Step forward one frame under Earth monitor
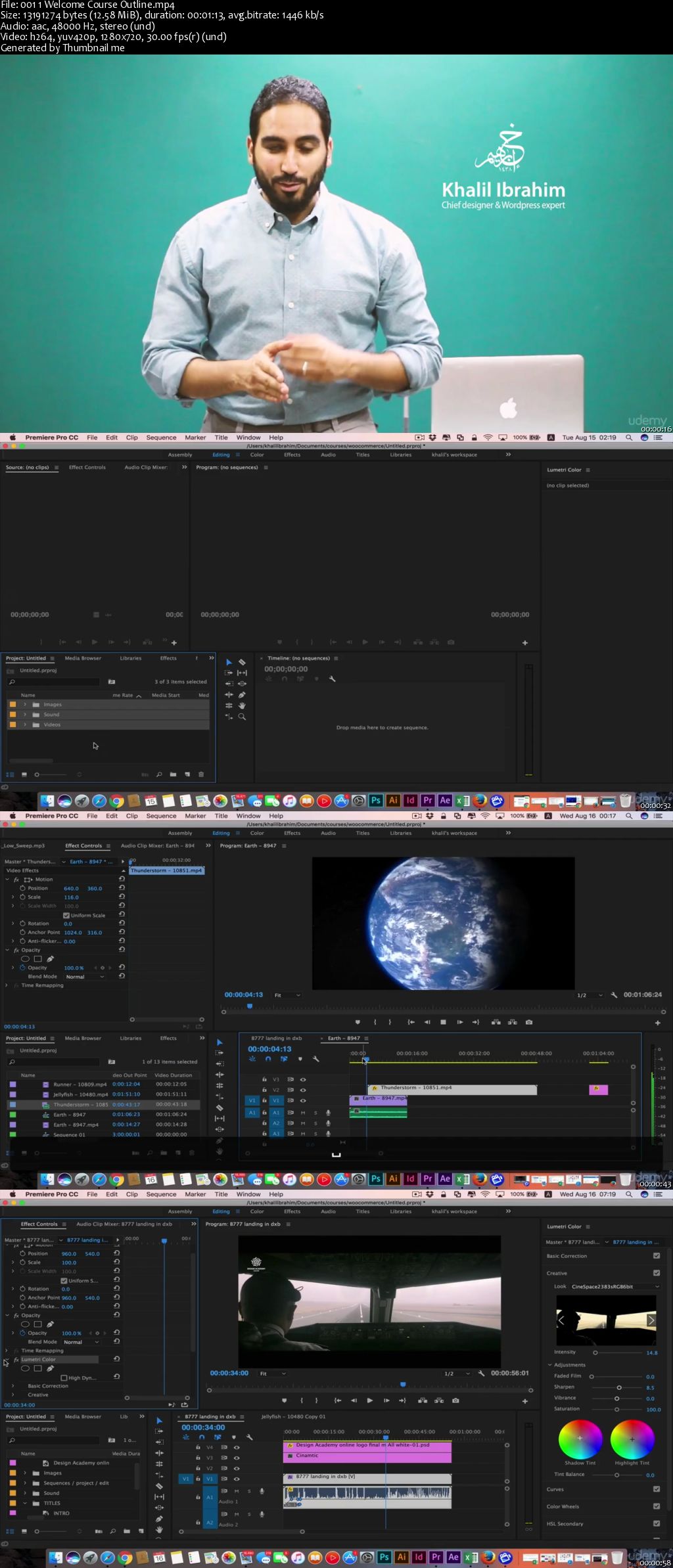Screen dimensions: 673x1568 click(459, 1022)
